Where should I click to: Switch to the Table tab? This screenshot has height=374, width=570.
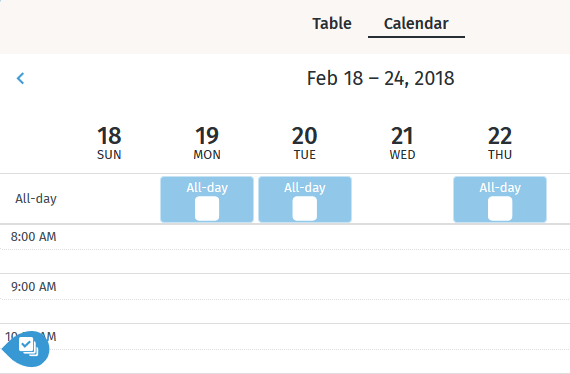point(332,24)
